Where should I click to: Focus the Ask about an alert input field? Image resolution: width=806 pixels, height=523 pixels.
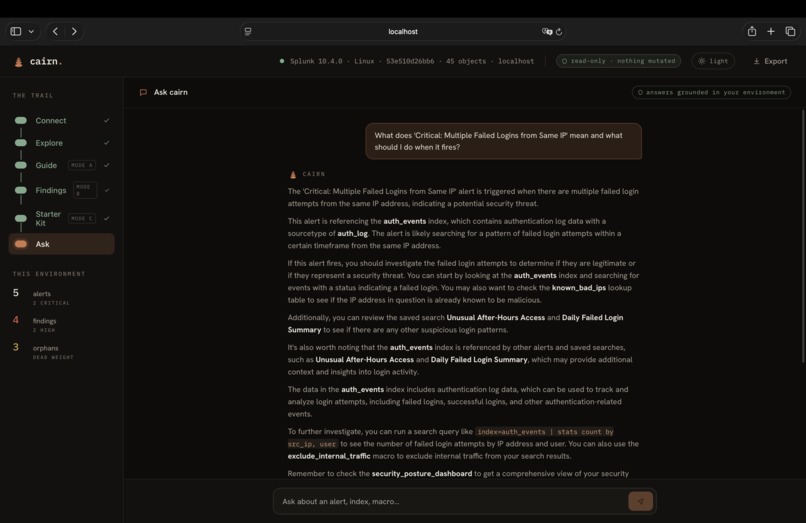451,501
